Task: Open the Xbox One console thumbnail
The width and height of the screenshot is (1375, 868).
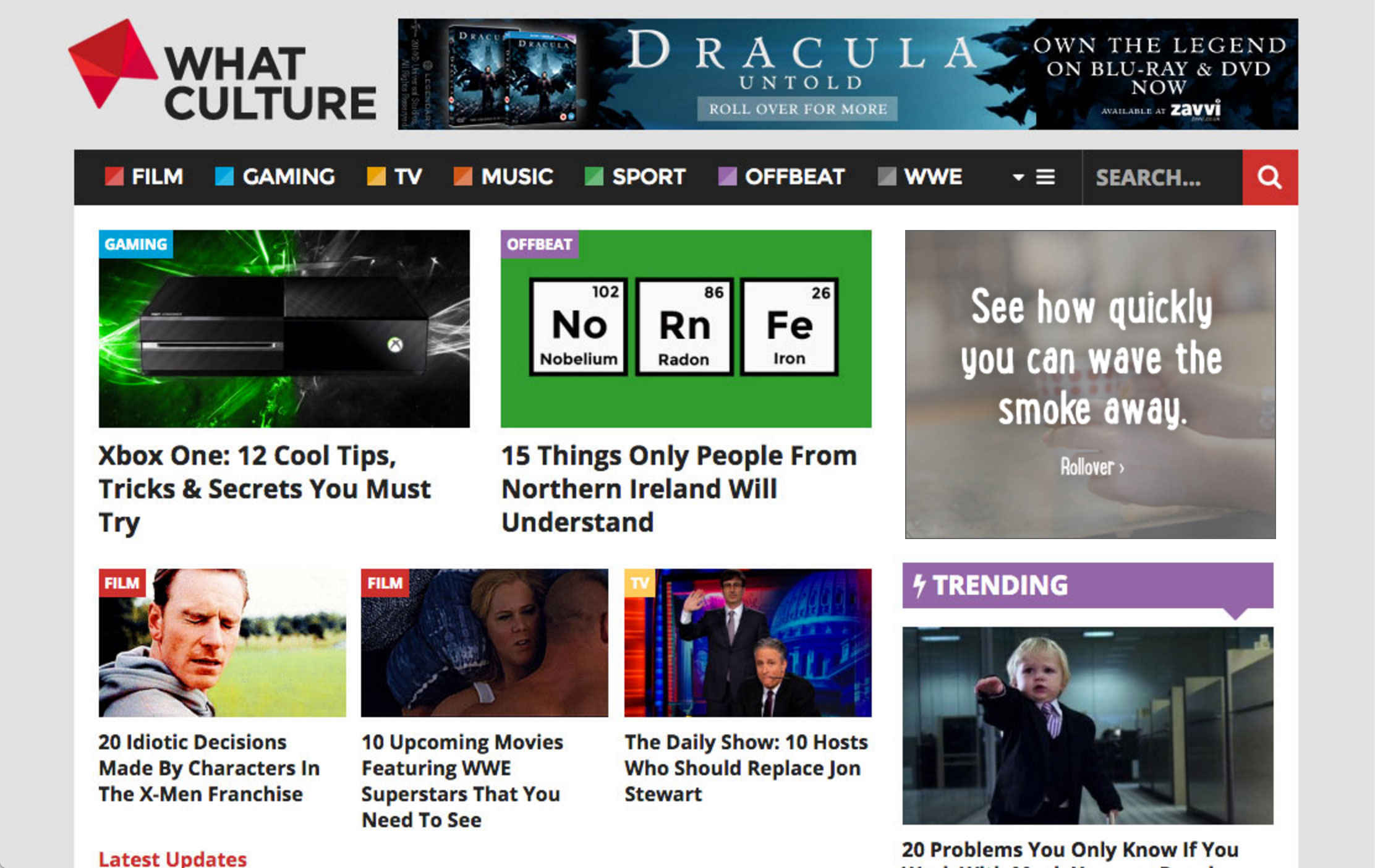Action: coord(284,329)
